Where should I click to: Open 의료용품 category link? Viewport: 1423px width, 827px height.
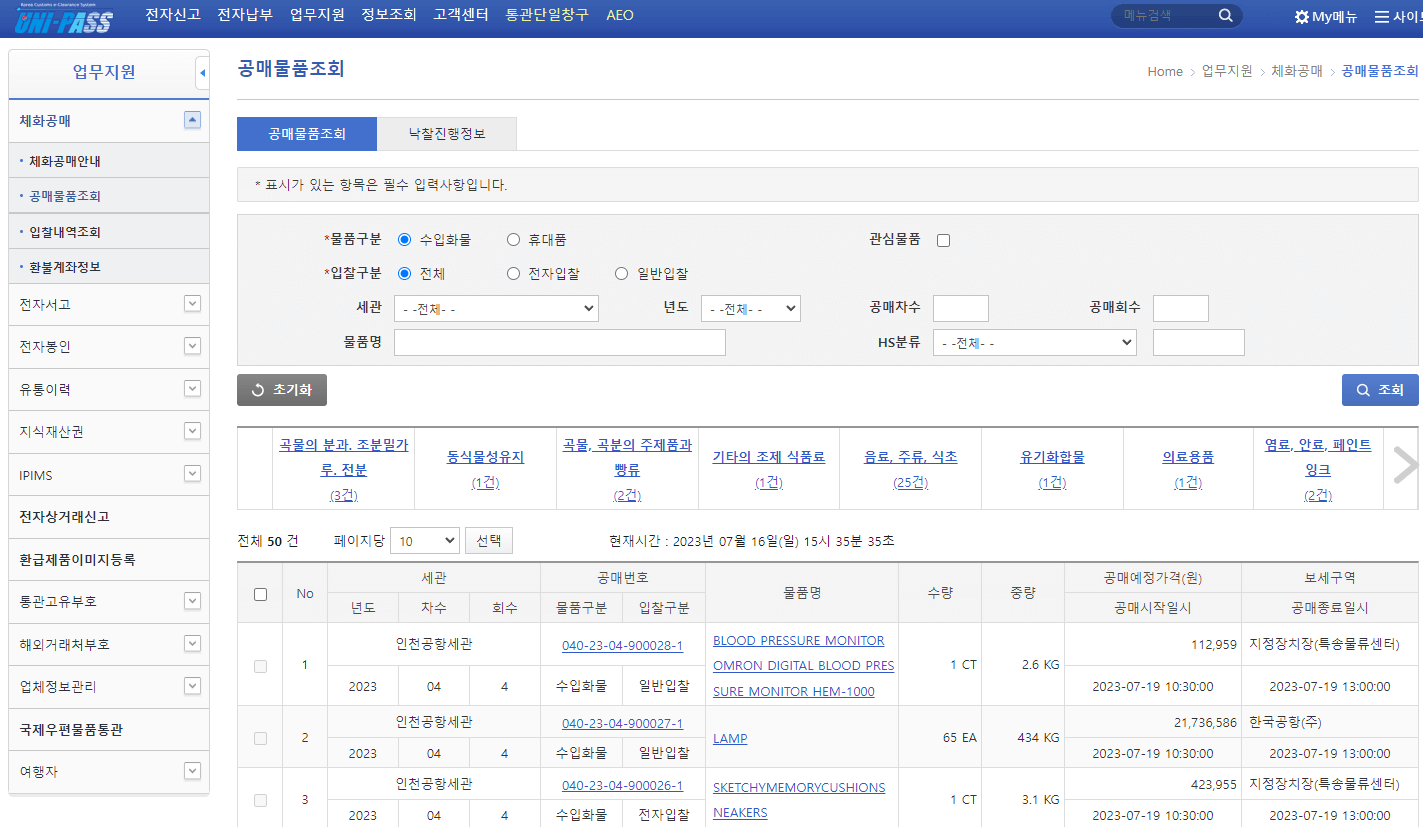(x=1188, y=457)
